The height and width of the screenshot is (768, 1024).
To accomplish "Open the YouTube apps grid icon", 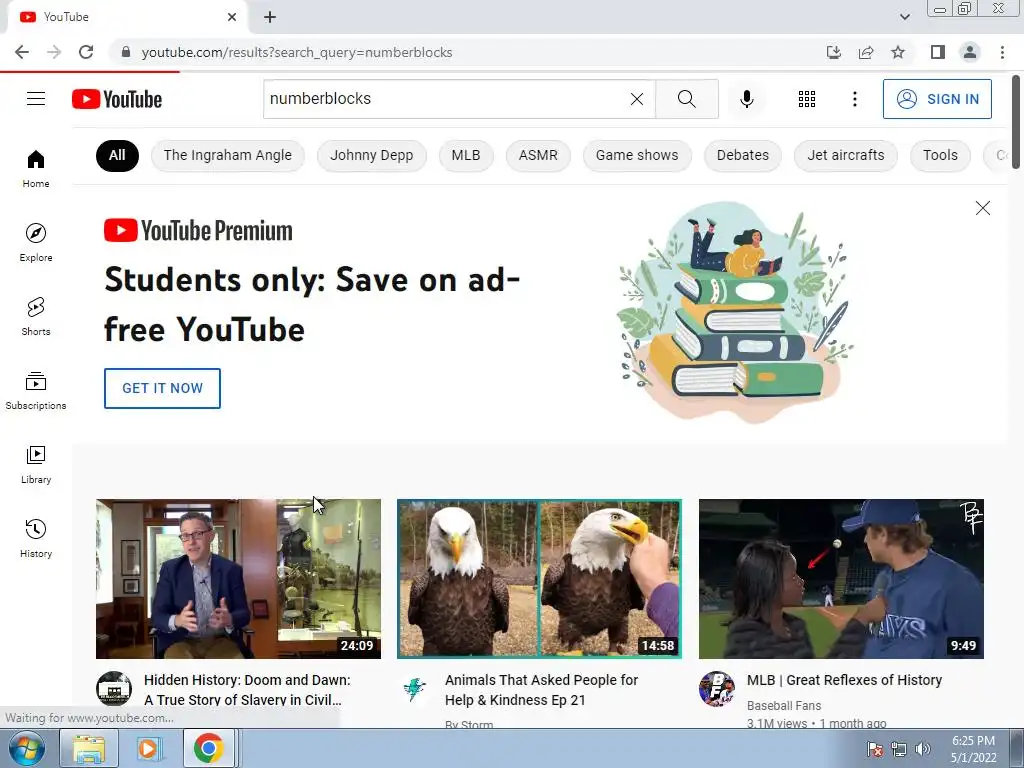I will point(807,99).
